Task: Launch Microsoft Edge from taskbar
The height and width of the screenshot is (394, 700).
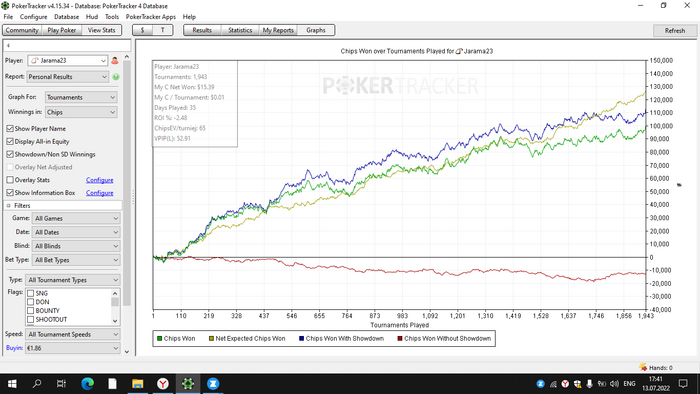Action: 88,383
